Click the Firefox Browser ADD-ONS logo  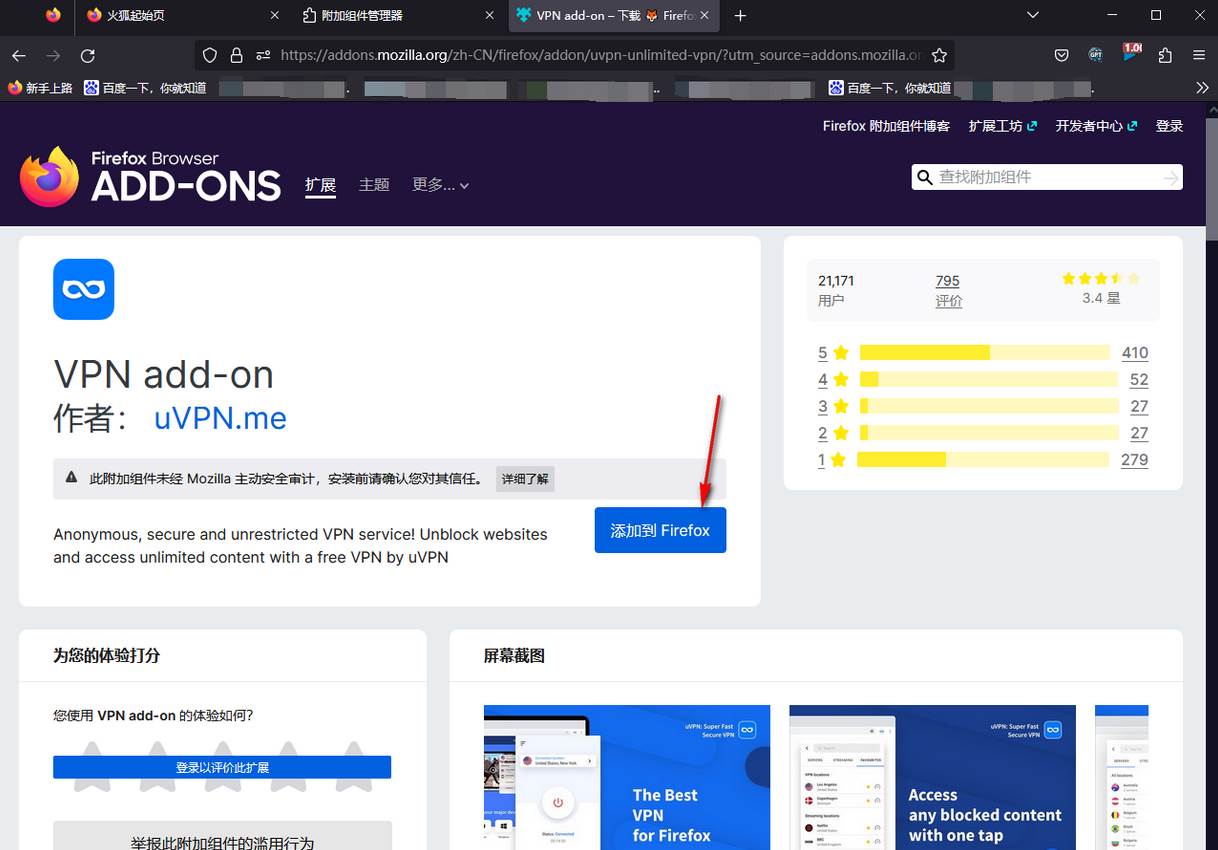coord(150,177)
